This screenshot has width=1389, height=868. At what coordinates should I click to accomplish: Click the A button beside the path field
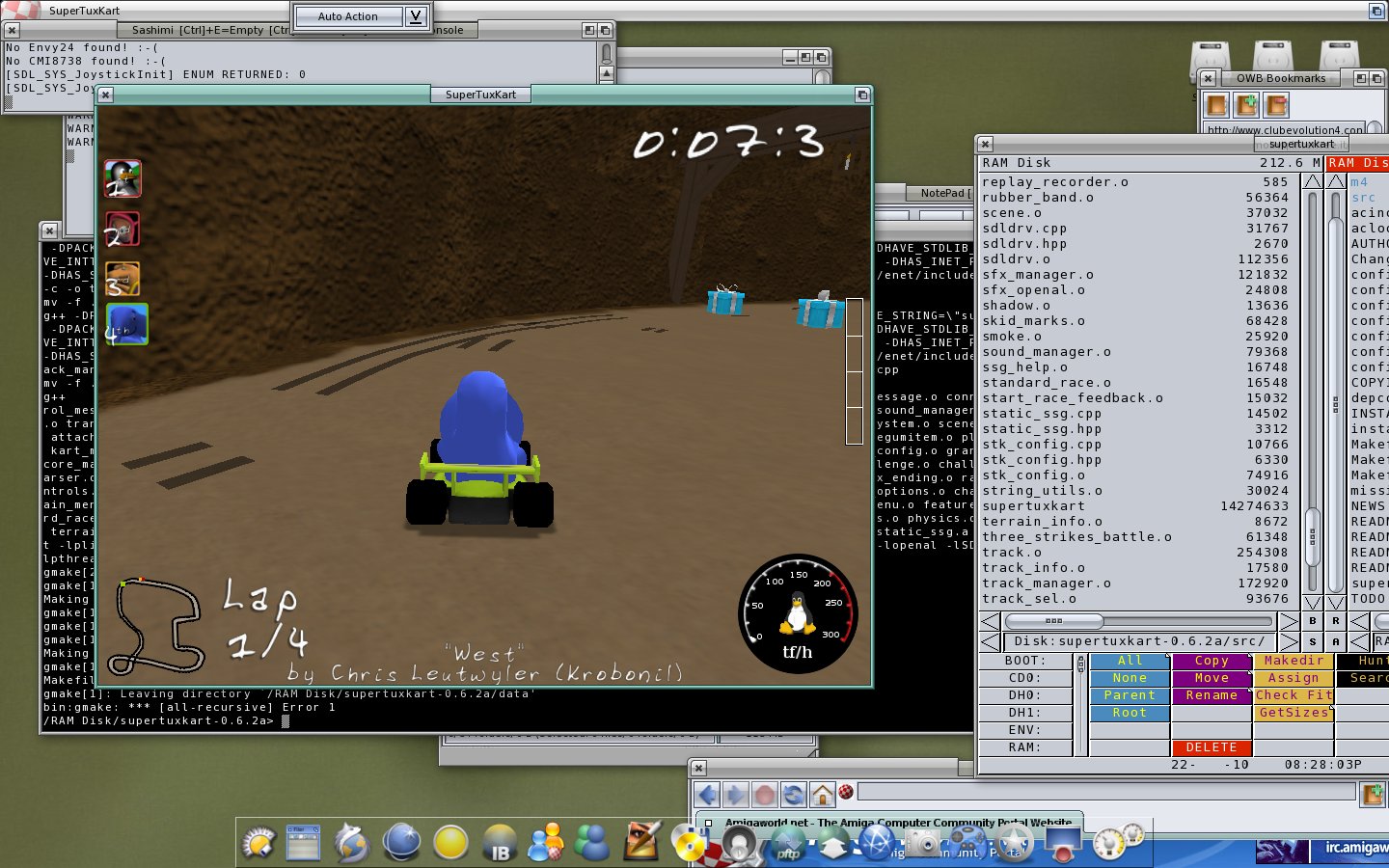tap(1336, 641)
